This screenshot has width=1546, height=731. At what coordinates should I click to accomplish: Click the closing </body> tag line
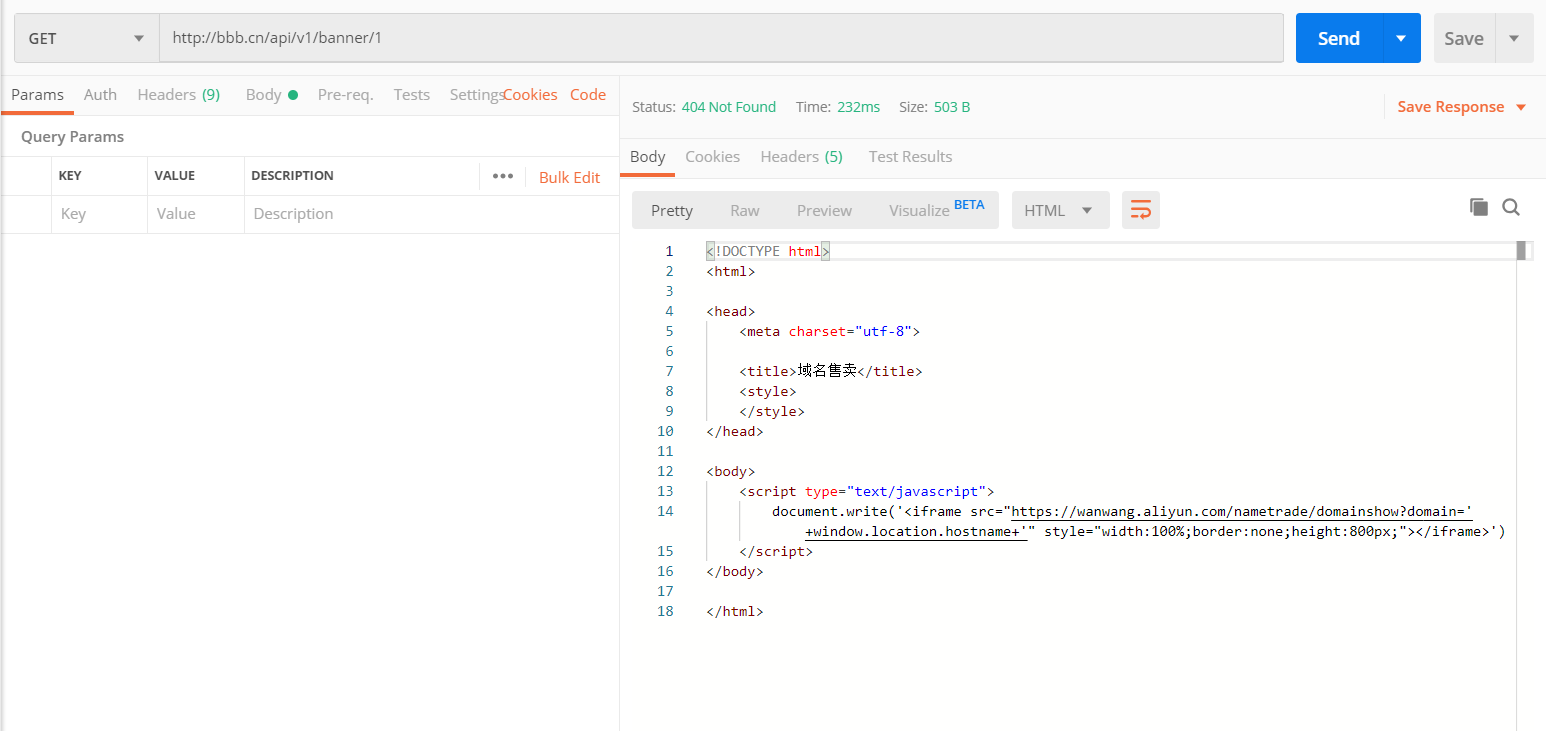pyautogui.click(x=734, y=571)
